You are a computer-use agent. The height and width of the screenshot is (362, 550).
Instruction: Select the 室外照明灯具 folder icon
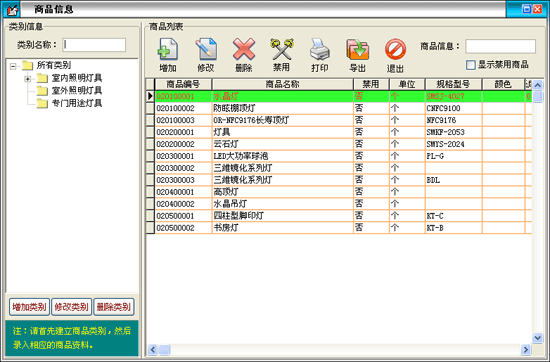(x=42, y=90)
